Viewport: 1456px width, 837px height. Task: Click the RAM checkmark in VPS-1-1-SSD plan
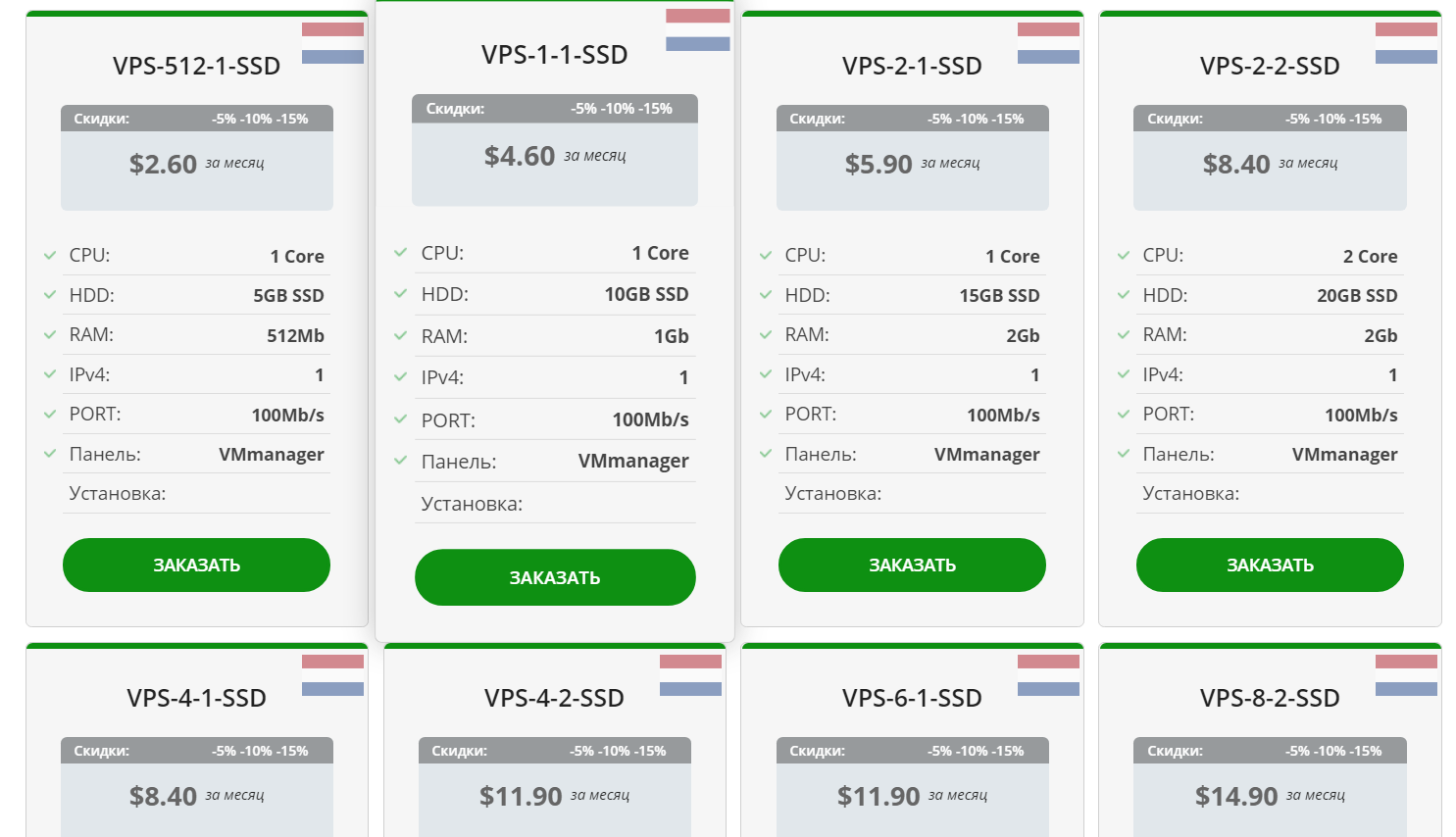tap(401, 336)
